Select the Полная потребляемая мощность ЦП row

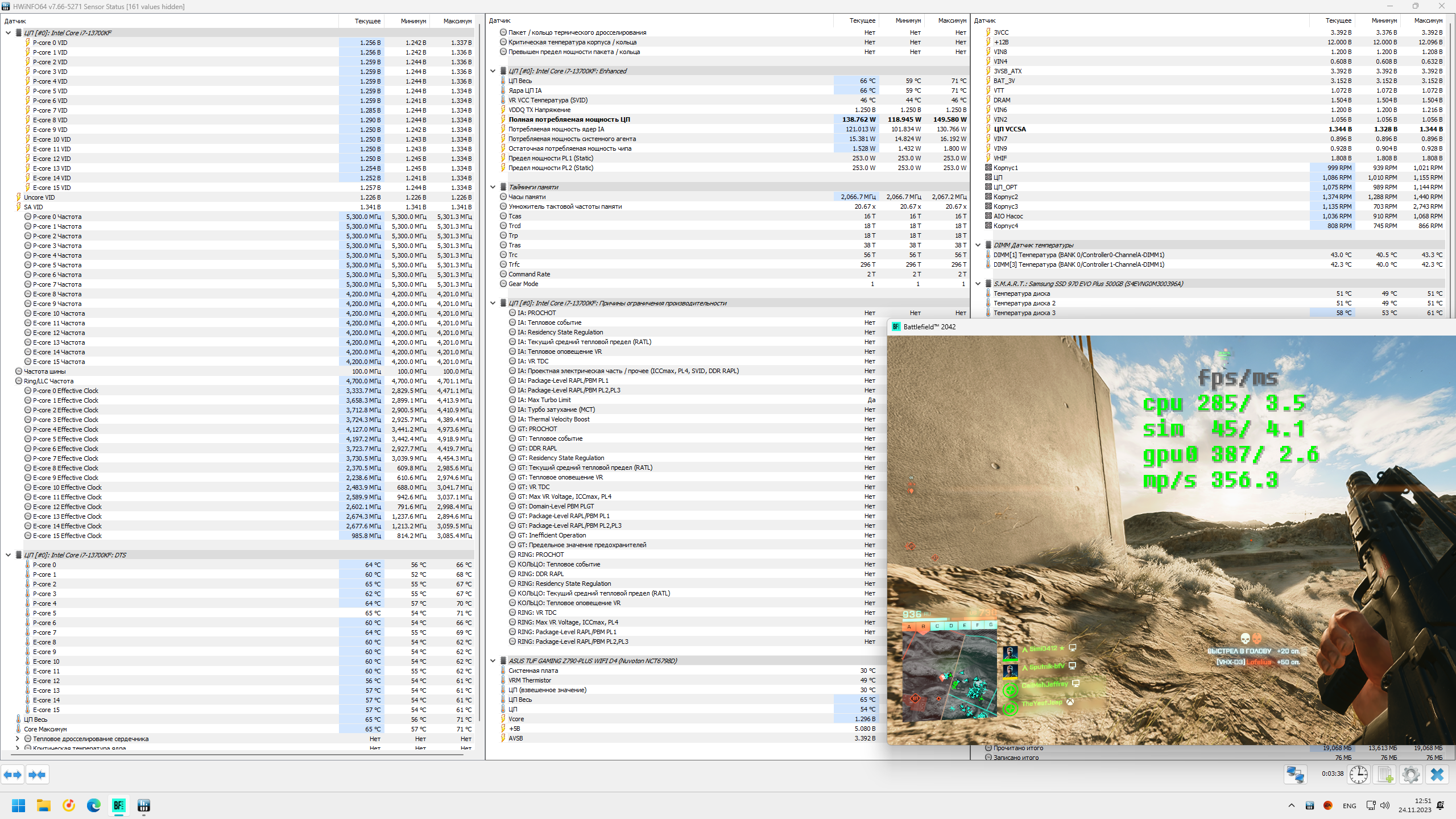pos(569,119)
